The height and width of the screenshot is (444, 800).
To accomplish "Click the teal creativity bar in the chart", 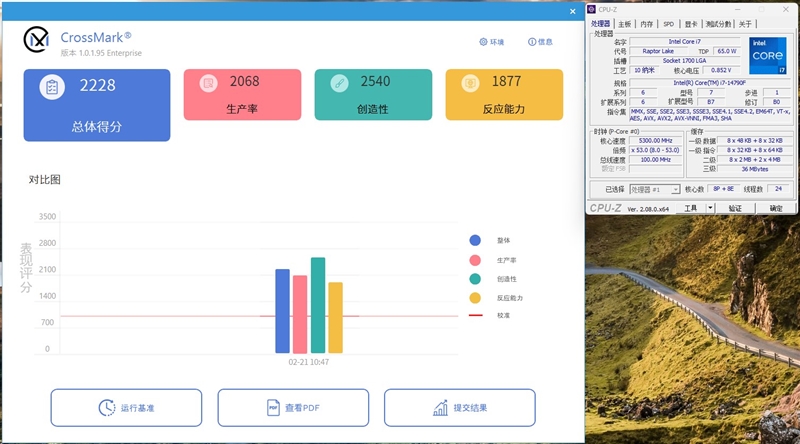I will [318, 305].
